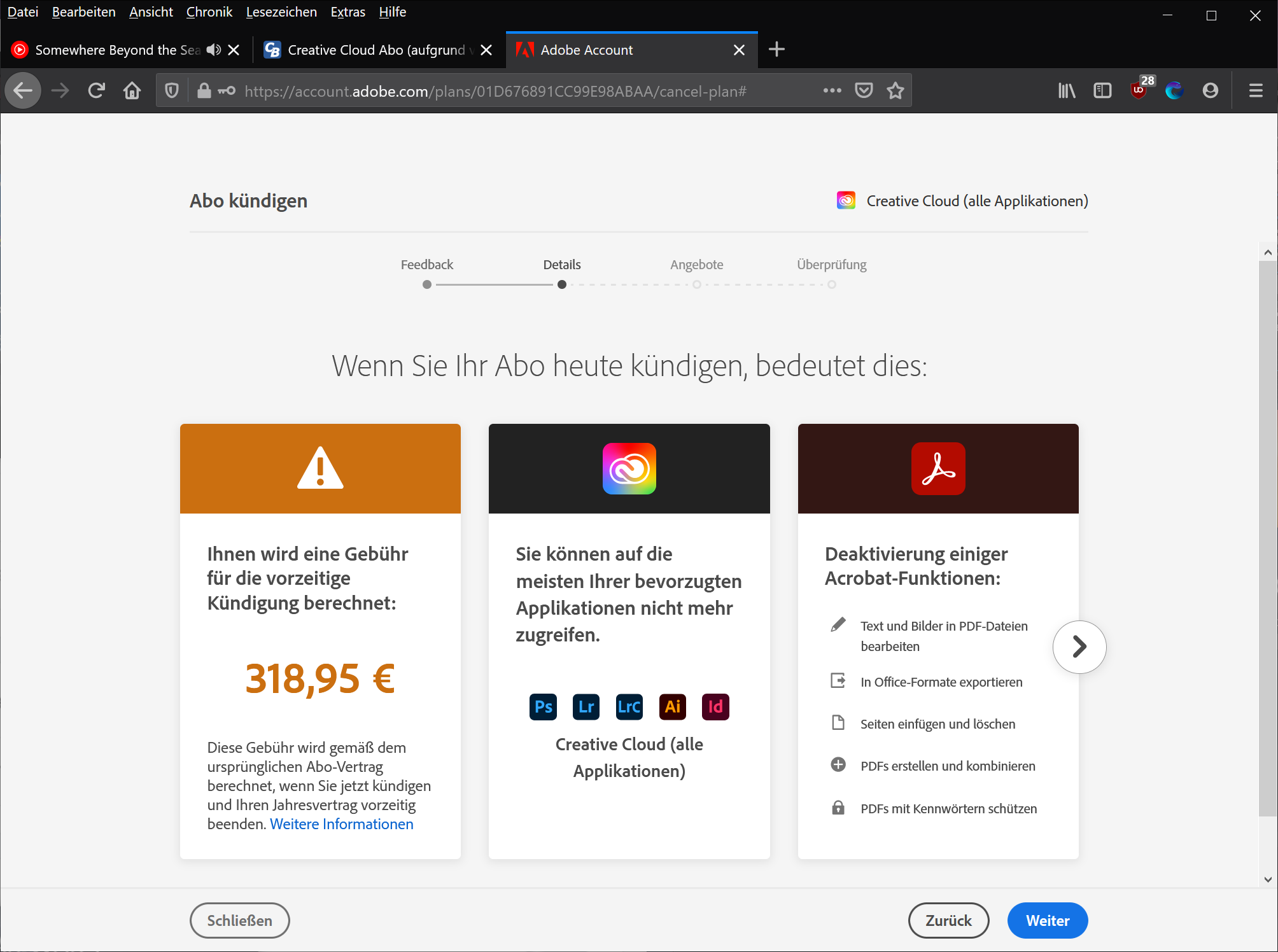The width and height of the screenshot is (1278, 952).
Task: Open the Firefox hamburger menu
Action: pyautogui.click(x=1255, y=91)
